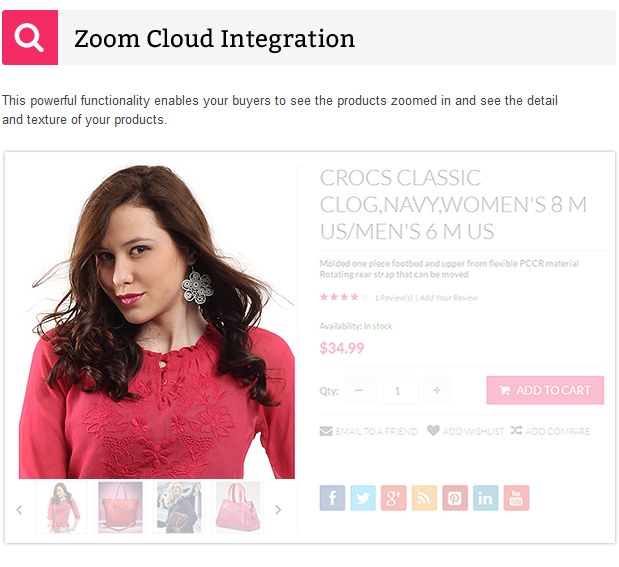Open the YouTube icon
The image size is (619, 567).
pyautogui.click(x=516, y=498)
